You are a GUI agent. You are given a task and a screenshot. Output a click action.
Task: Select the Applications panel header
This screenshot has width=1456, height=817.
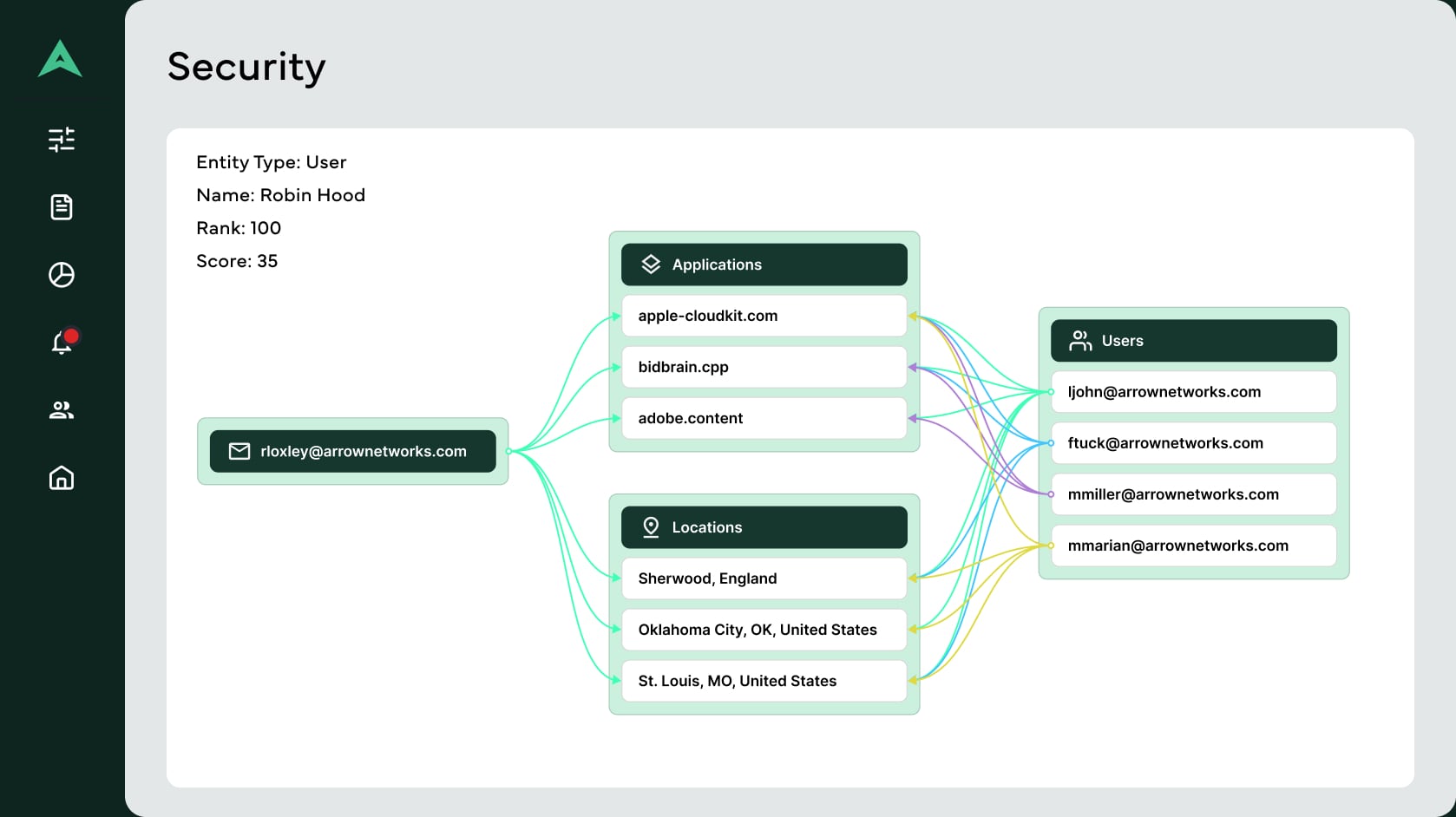(764, 264)
